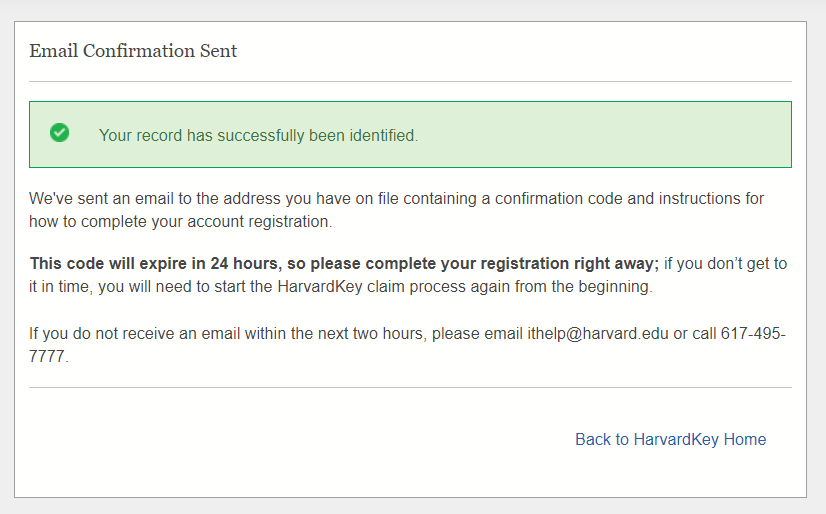
Task: Click the "If you do not receive" sentence start
Action: click(x=100, y=333)
